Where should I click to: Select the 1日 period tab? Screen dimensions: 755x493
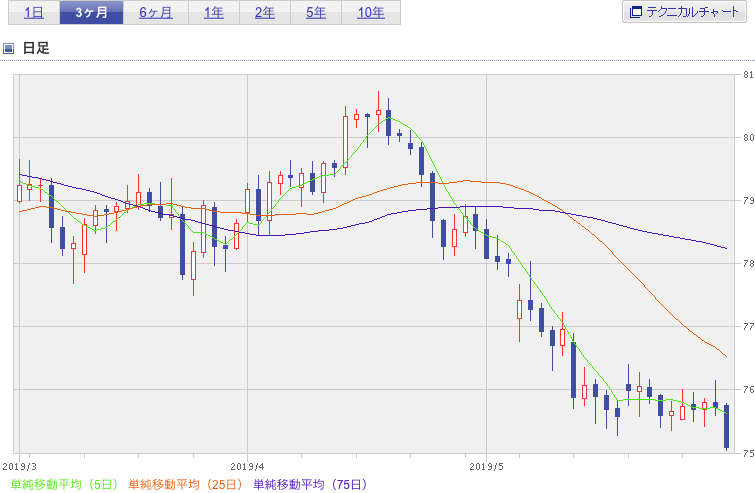tap(34, 13)
